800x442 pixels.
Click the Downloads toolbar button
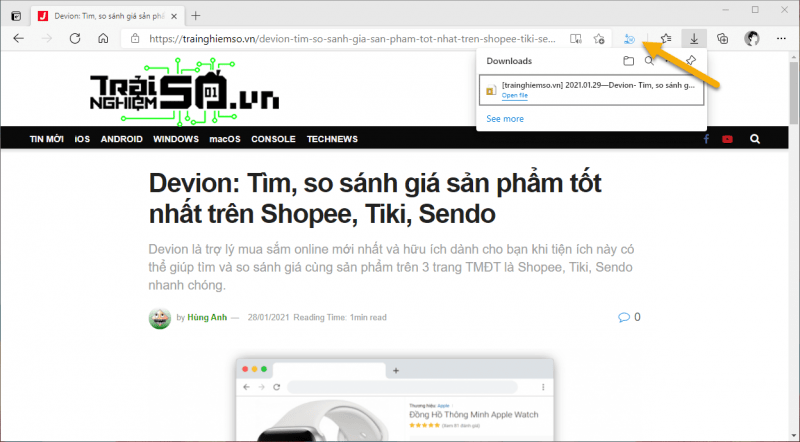tap(693, 39)
